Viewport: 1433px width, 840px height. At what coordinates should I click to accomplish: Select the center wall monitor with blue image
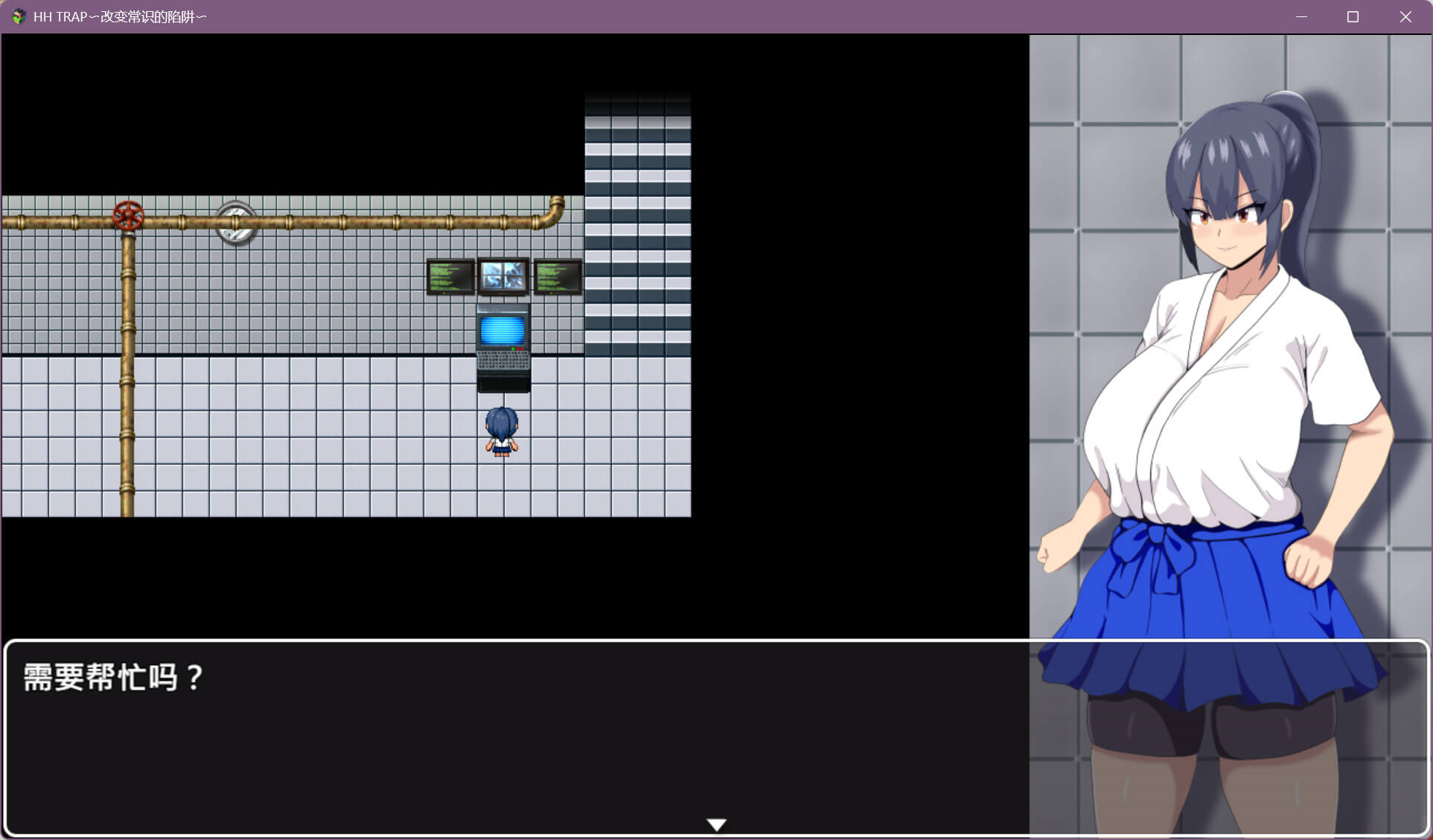click(x=503, y=277)
